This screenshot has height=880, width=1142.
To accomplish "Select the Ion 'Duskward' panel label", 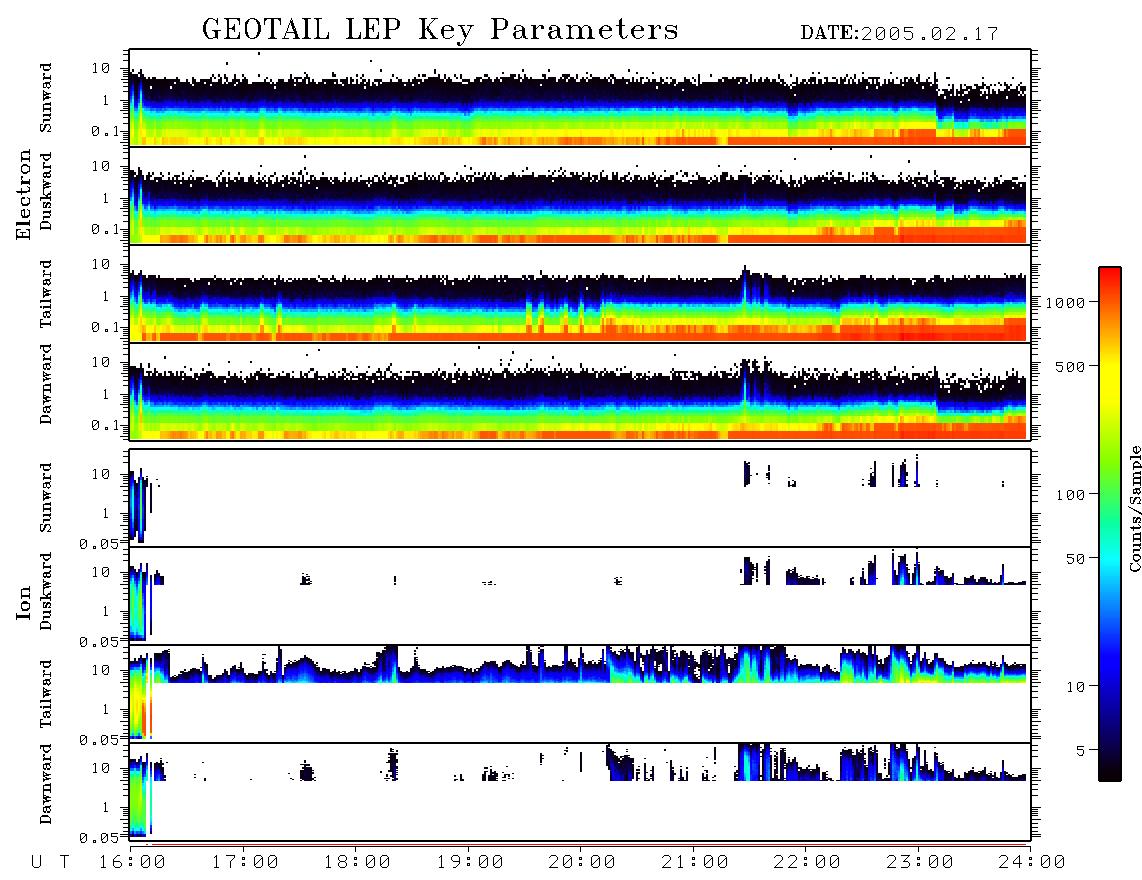I will coord(46,592).
